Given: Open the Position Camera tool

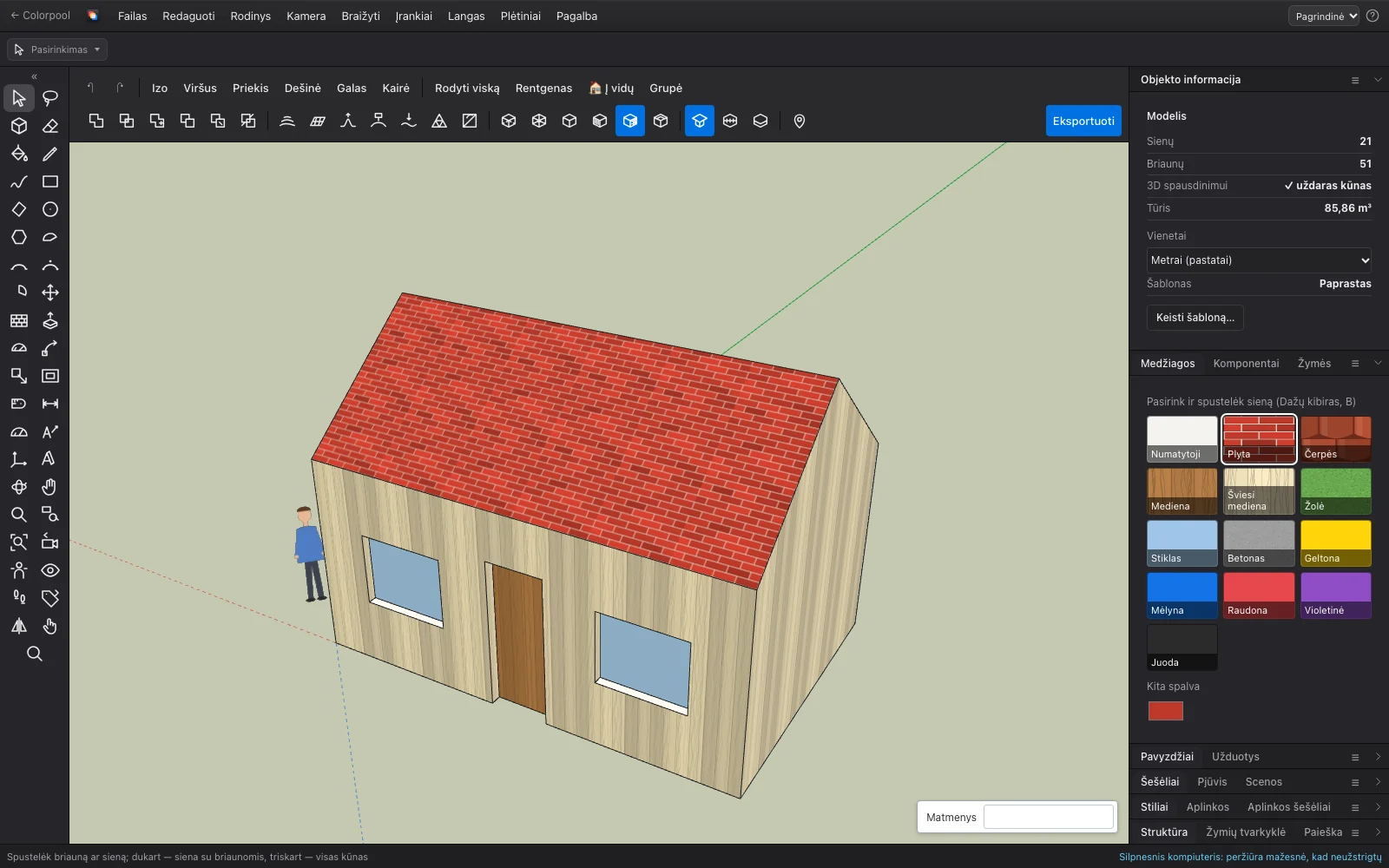Looking at the screenshot, I should [19, 570].
